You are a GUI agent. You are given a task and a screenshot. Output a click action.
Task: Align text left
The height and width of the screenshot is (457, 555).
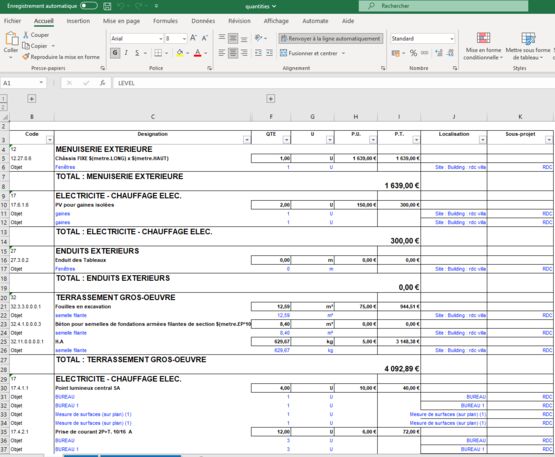point(222,53)
